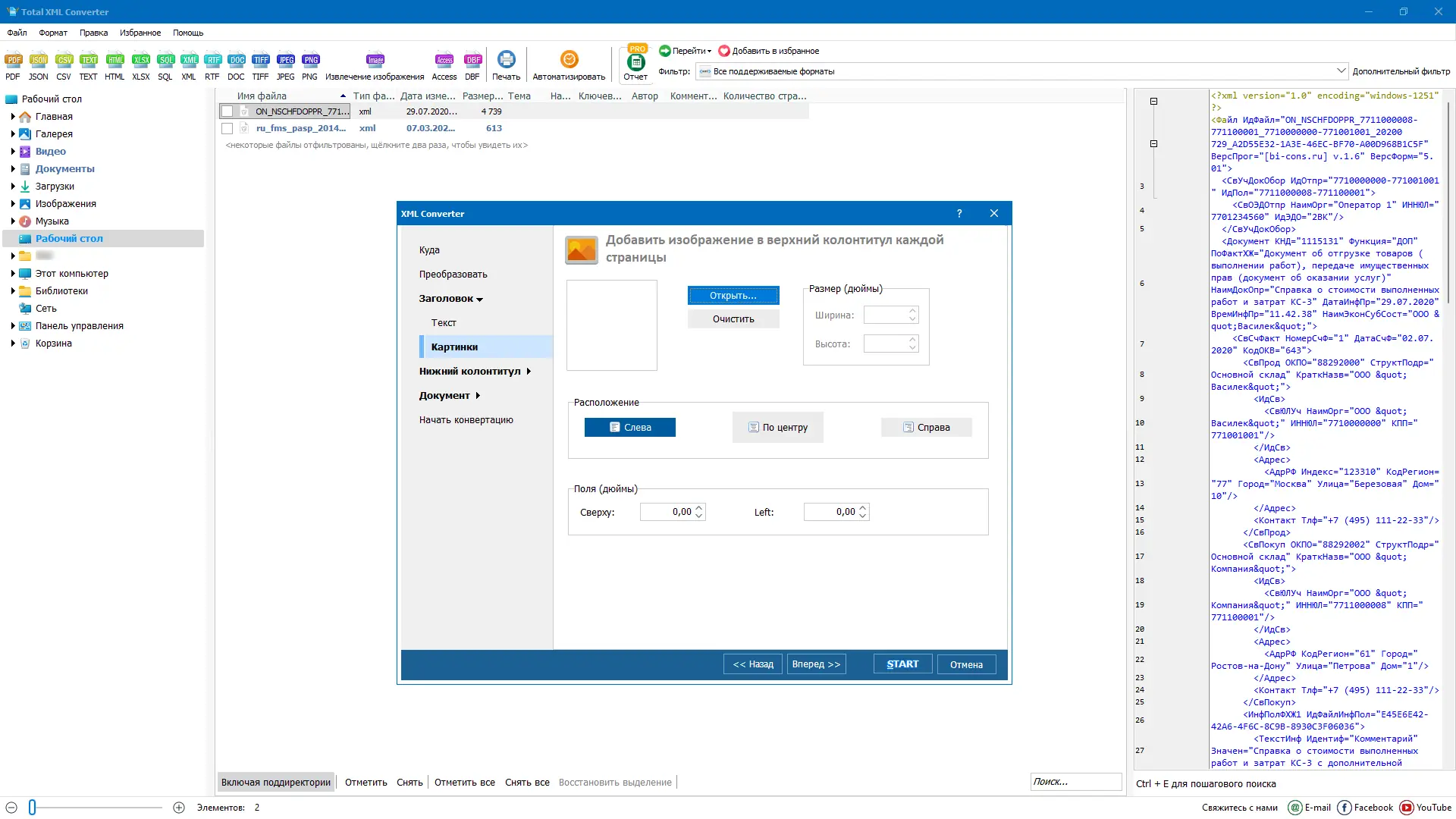
Task: Open the supported formats filter dropdown
Action: click(x=1340, y=71)
